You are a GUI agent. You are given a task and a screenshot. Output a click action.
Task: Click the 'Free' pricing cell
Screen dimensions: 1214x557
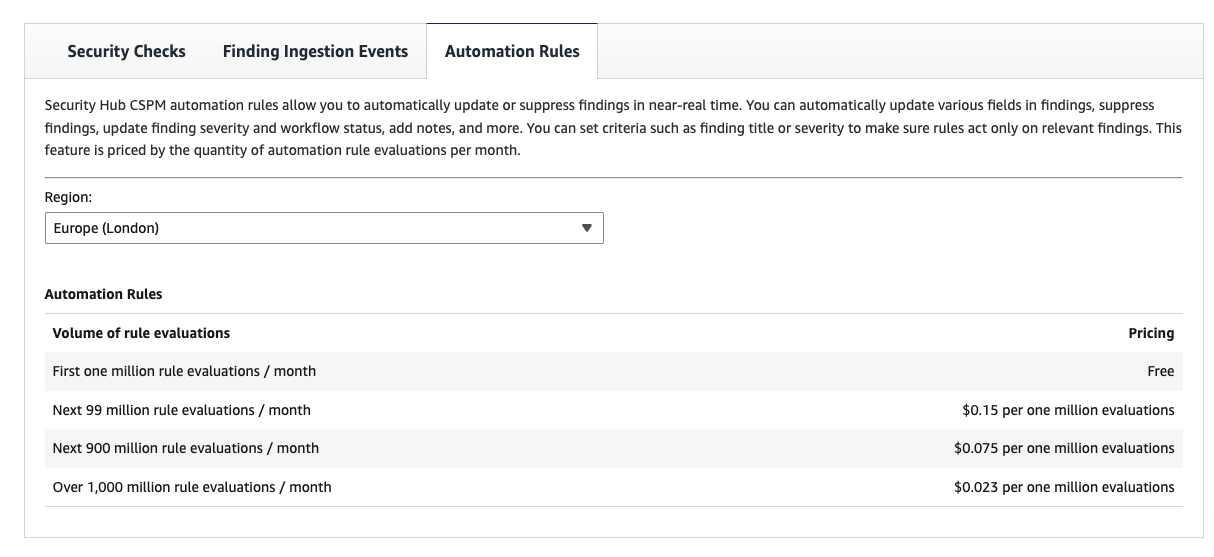(1160, 371)
